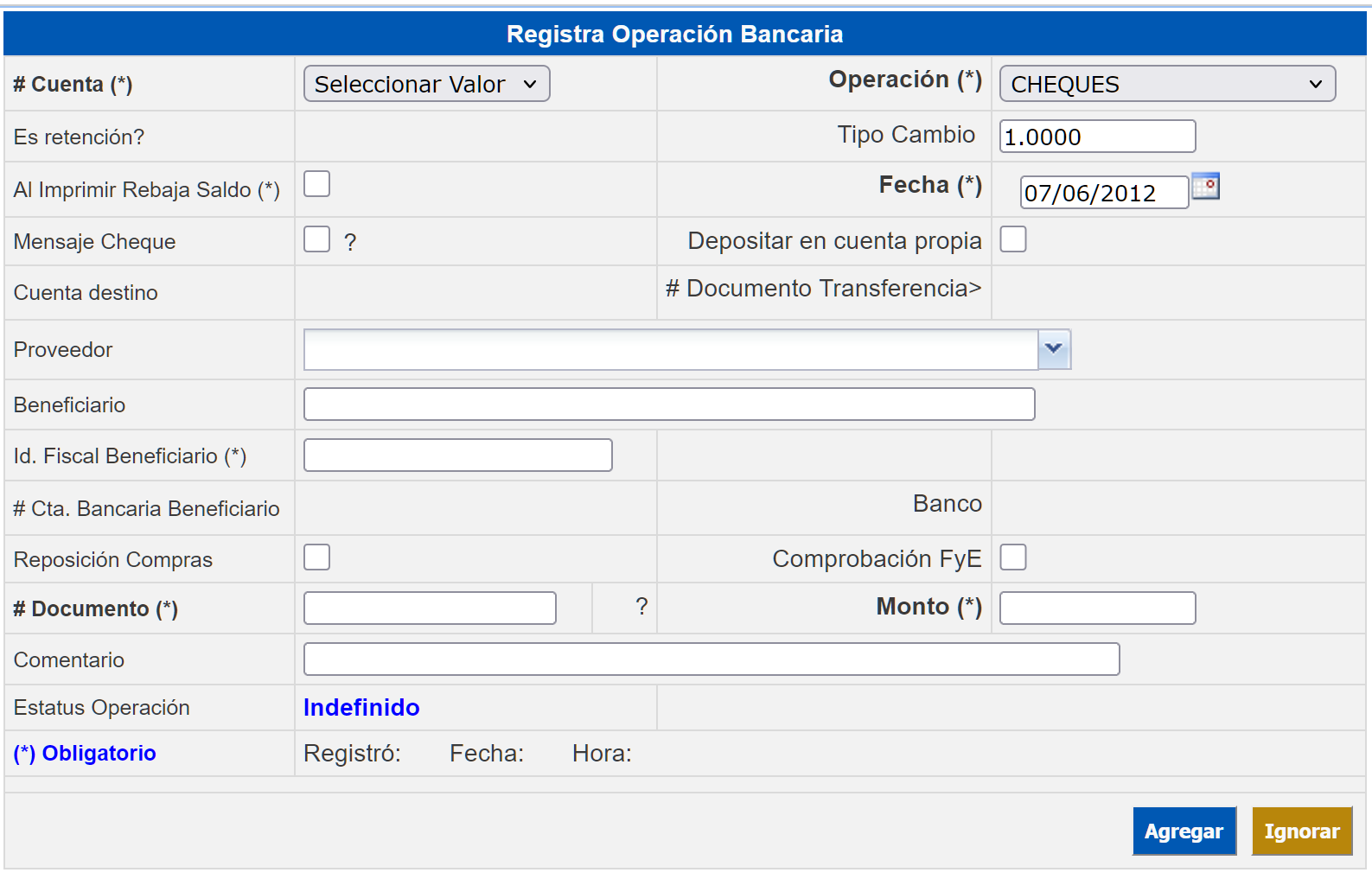This screenshot has height=879, width=1372.
Task: Open the # Cuenta Seleccionar Valor dropdown
Action: coord(426,84)
